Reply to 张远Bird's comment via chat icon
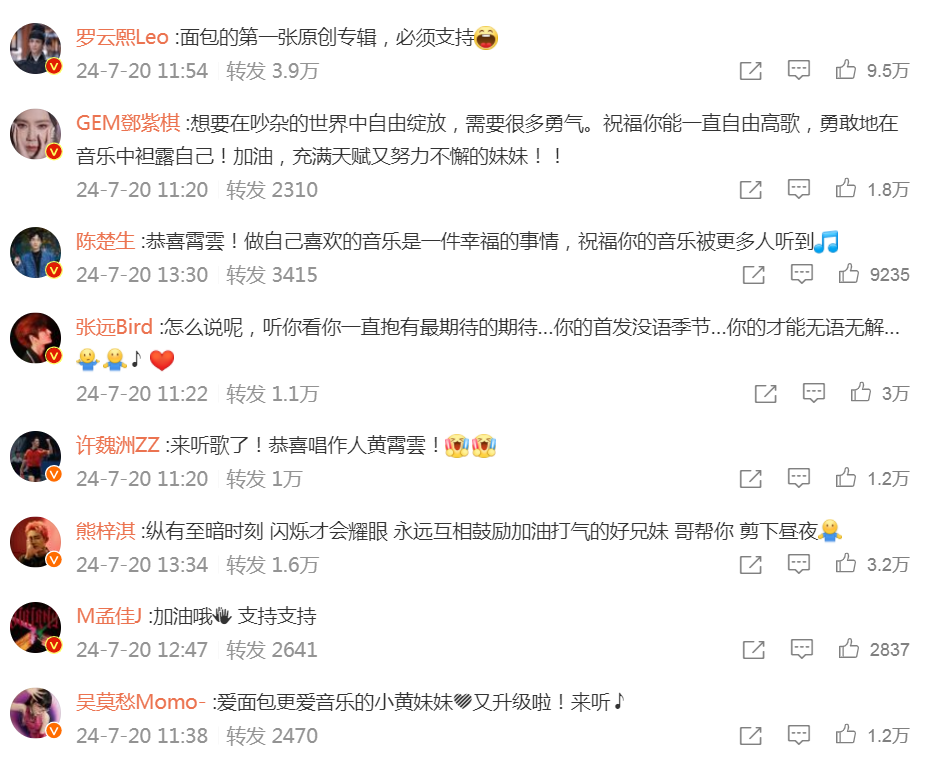 pos(813,393)
